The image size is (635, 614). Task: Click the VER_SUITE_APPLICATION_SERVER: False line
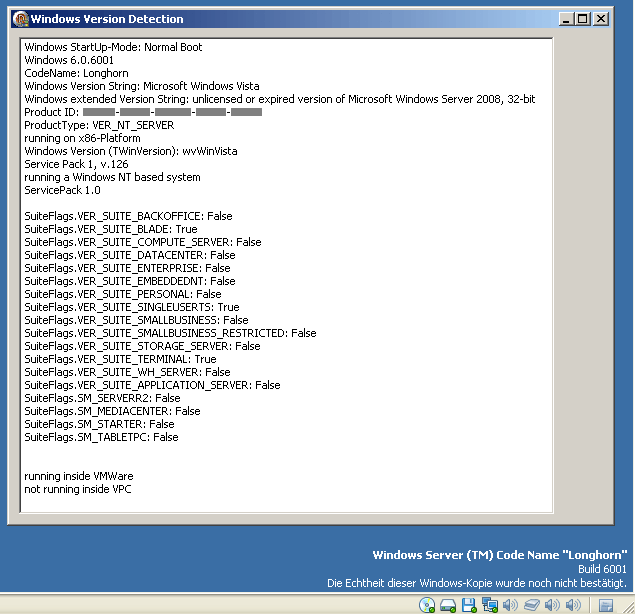pyautogui.click(x=152, y=385)
